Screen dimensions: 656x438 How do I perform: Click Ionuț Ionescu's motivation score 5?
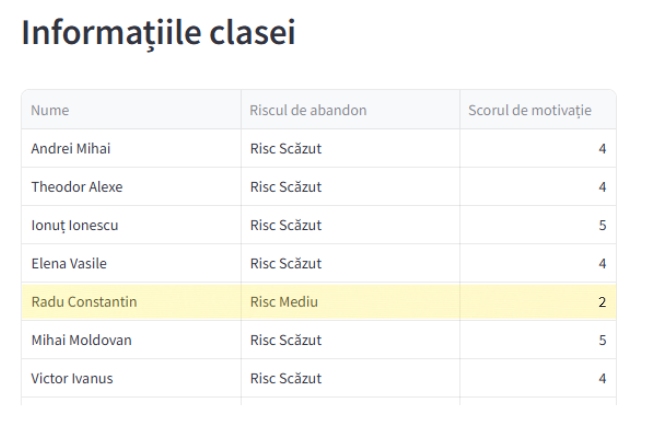click(602, 225)
